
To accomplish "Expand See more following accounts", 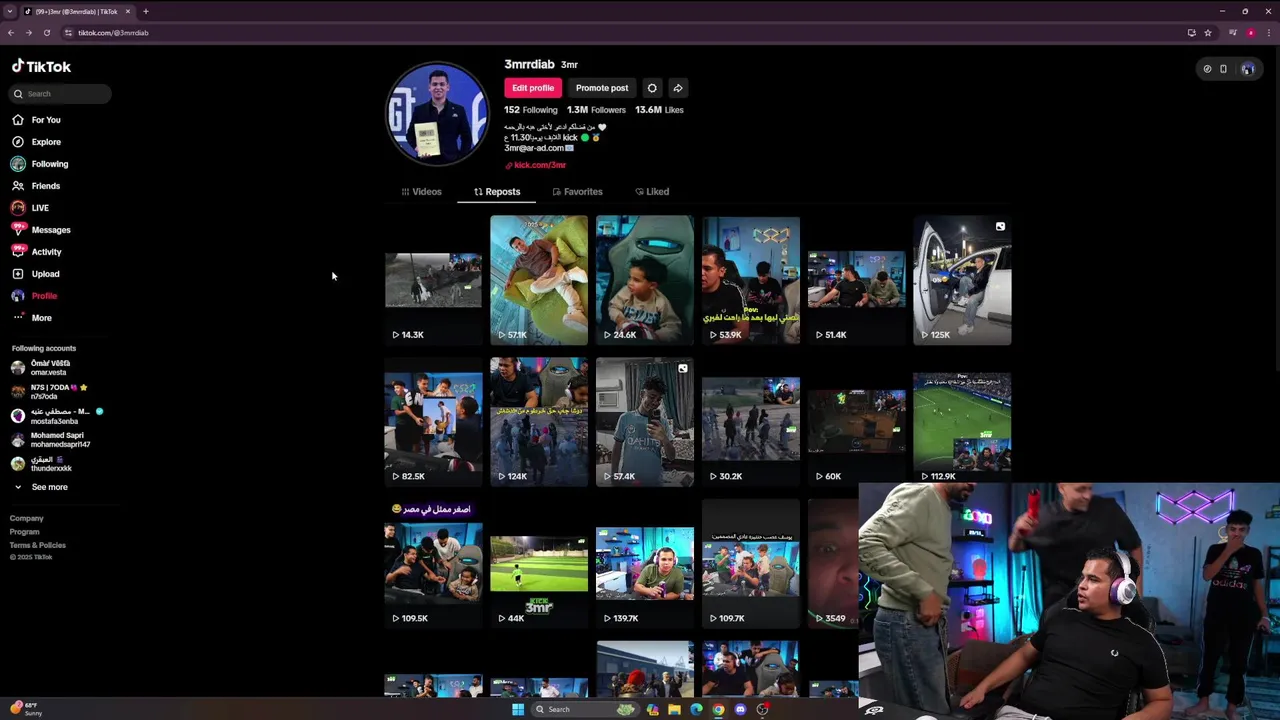I will point(41,487).
